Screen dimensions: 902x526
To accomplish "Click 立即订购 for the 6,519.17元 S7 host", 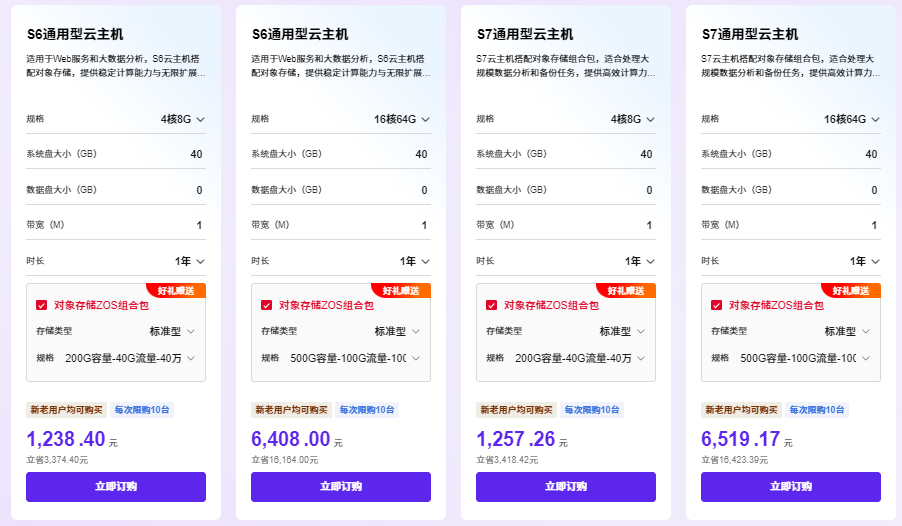I will click(790, 487).
